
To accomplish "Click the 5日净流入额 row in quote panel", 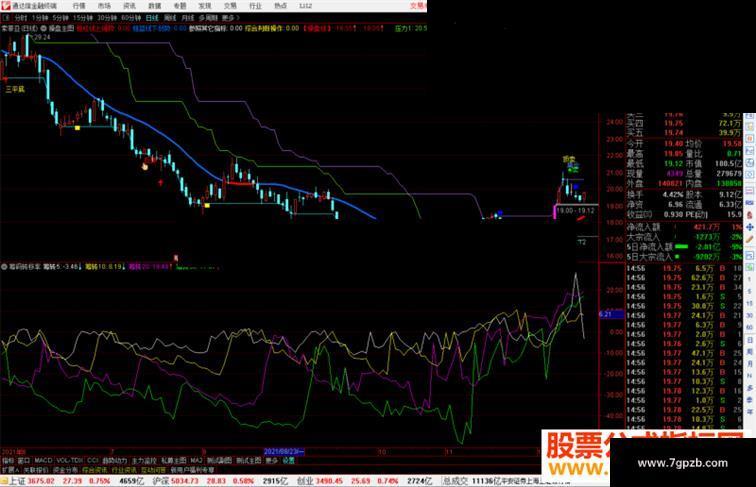I will point(684,247).
